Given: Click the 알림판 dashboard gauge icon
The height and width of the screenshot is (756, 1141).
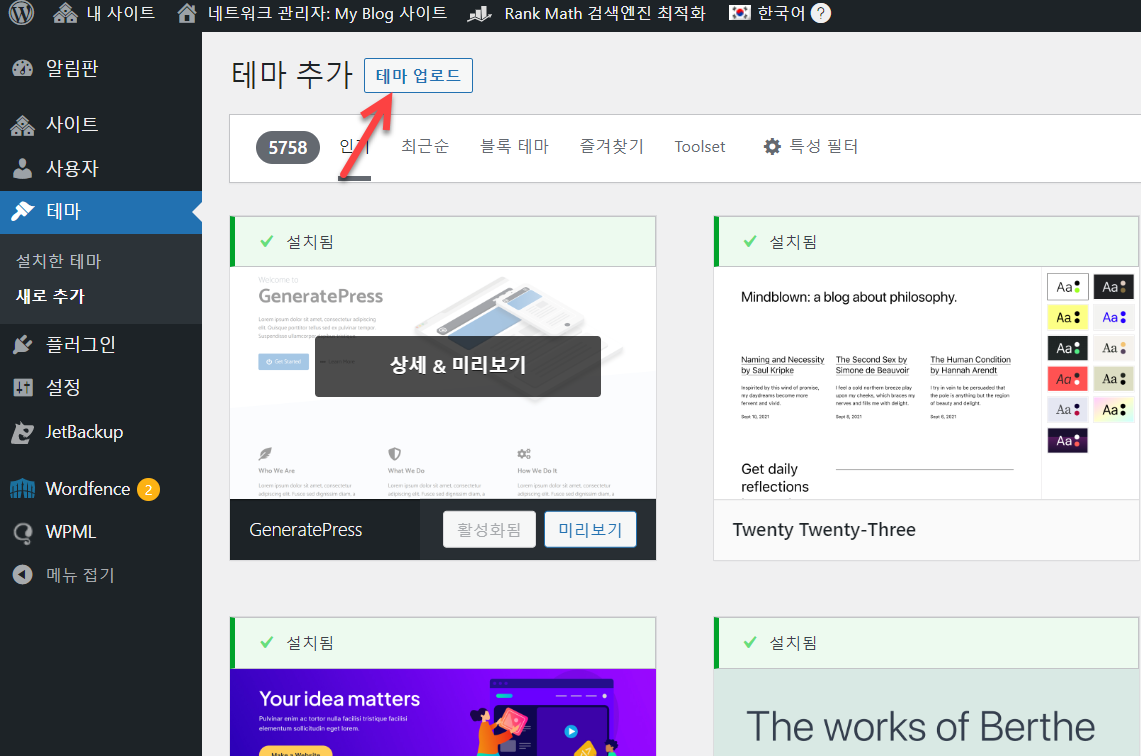Looking at the screenshot, I should [x=23, y=68].
